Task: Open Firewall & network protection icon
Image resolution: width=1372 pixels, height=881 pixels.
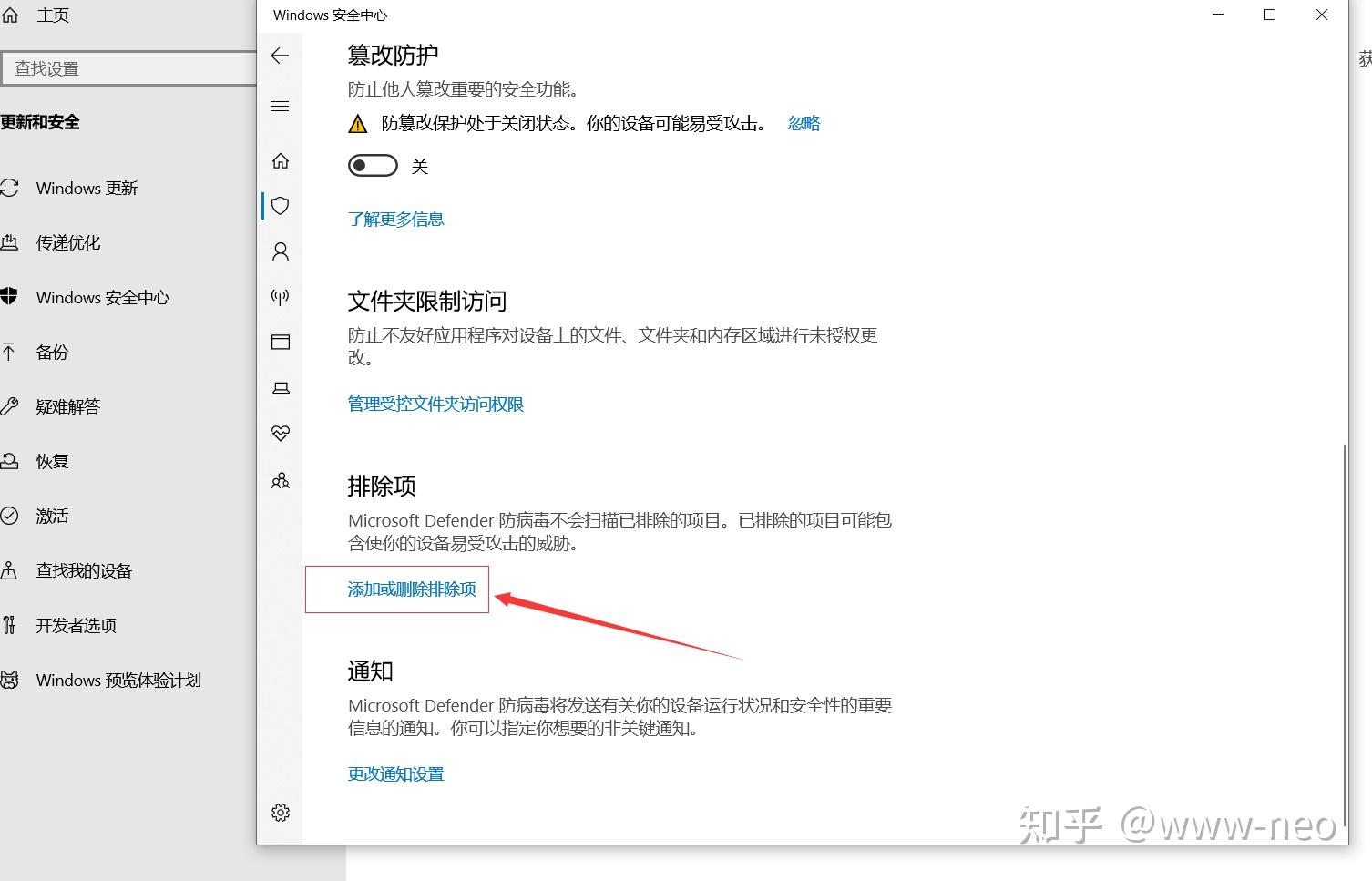Action: tap(281, 296)
